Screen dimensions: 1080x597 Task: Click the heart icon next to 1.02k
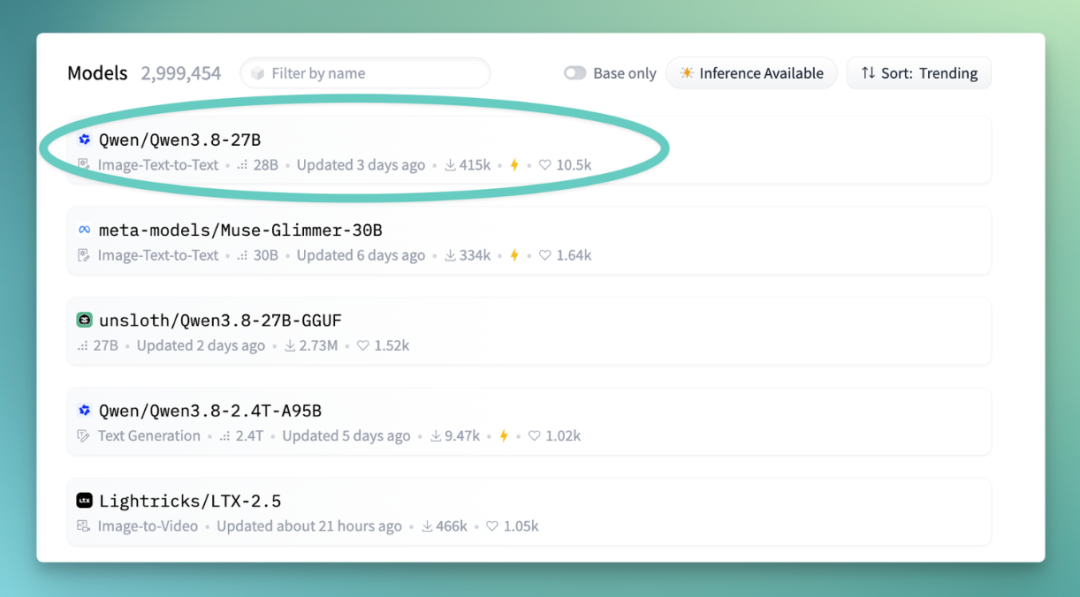point(534,435)
